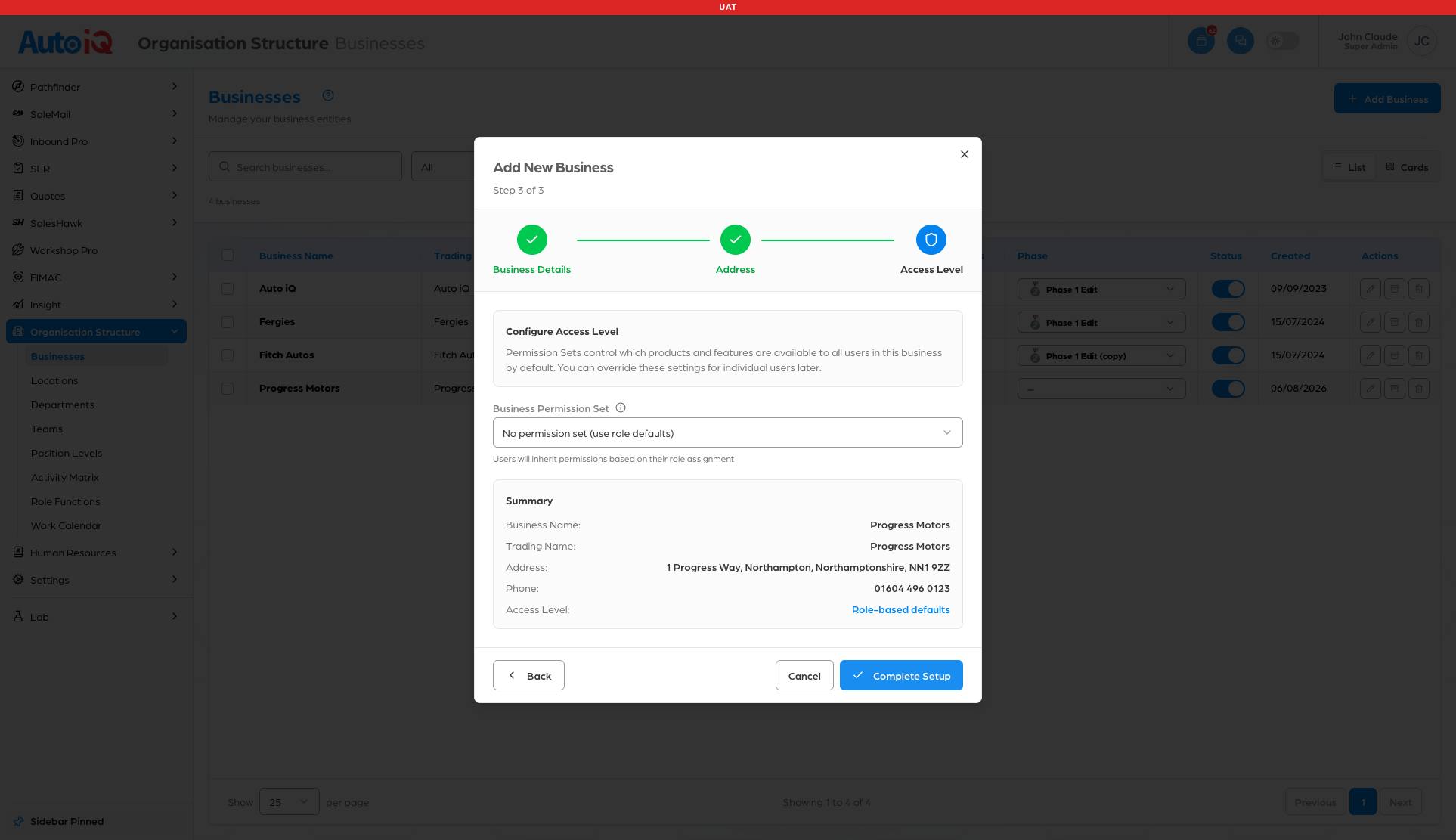
Task: Click the Insight chart icon
Action: [18, 305]
